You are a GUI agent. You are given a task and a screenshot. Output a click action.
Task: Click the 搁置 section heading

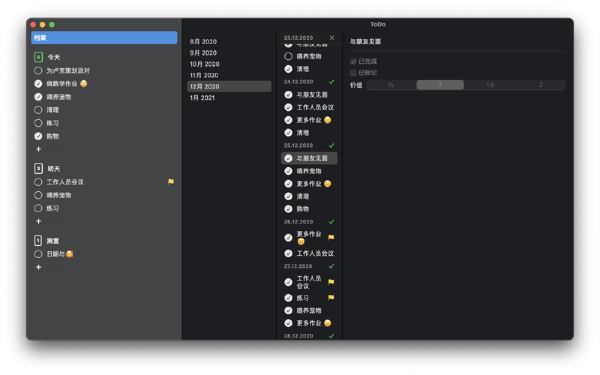point(53,241)
